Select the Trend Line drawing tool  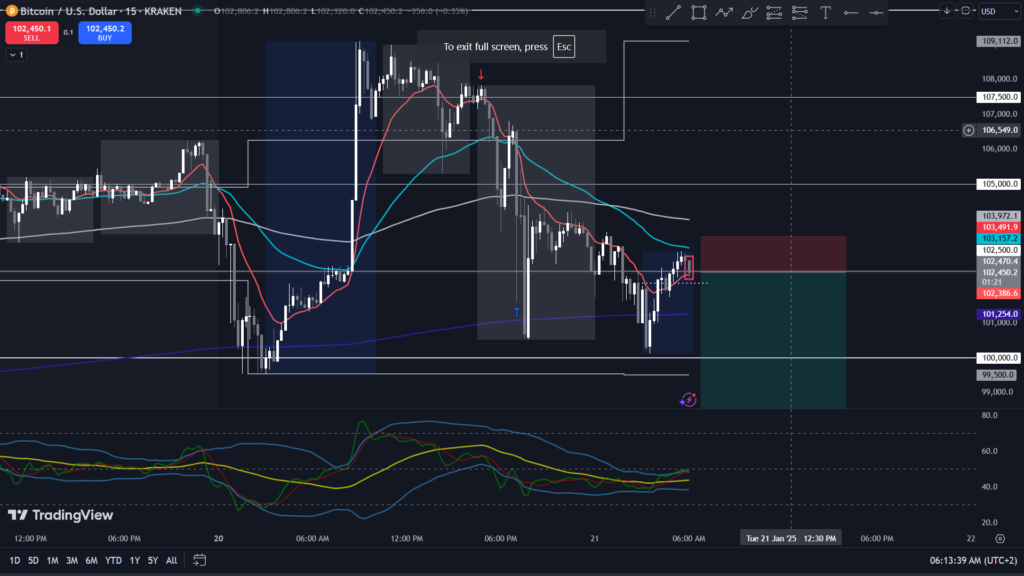[673, 12]
